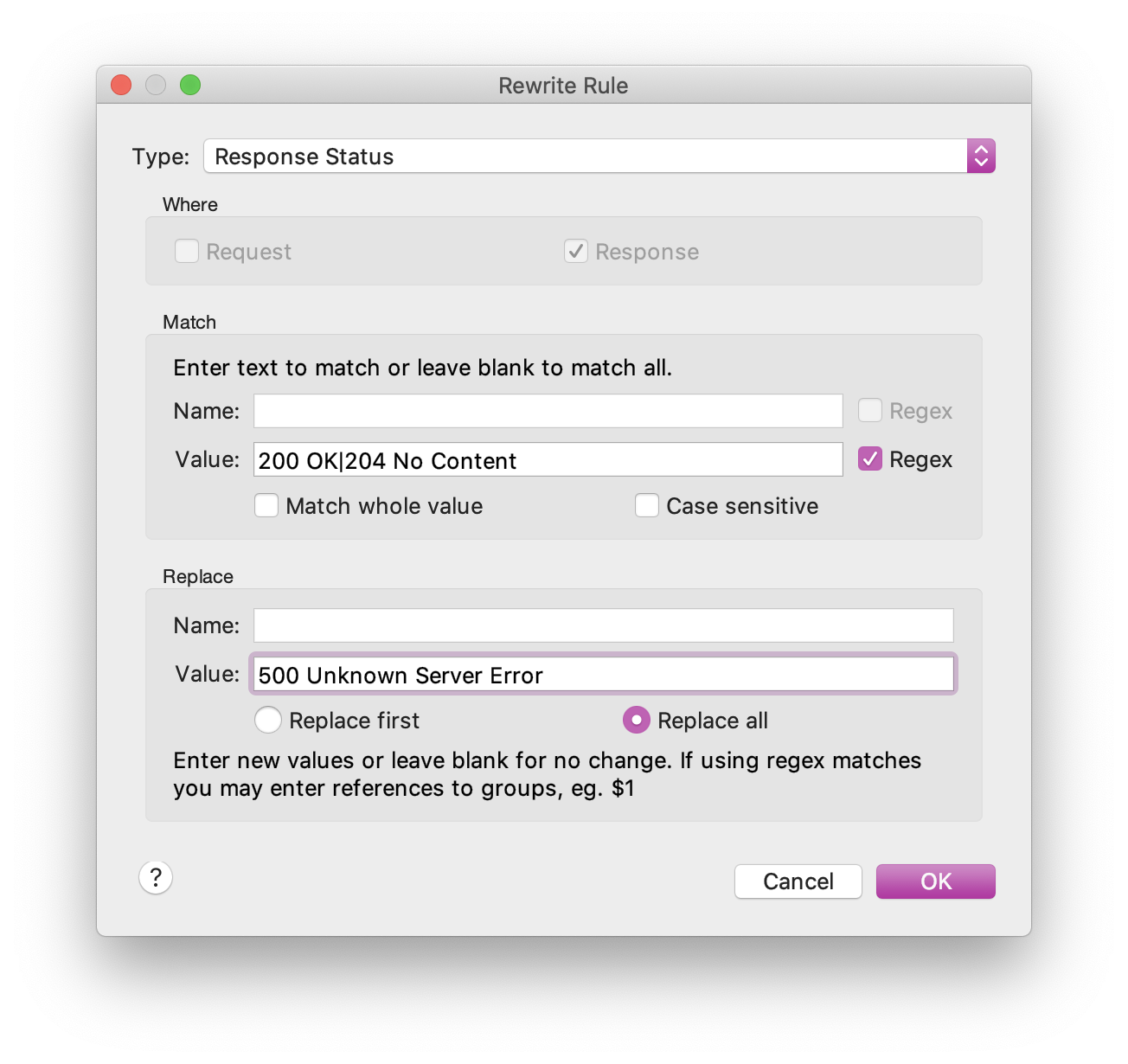Toggle the Response checkbox under Where
Viewport: 1128px width, 1064px height.
click(576, 251)
